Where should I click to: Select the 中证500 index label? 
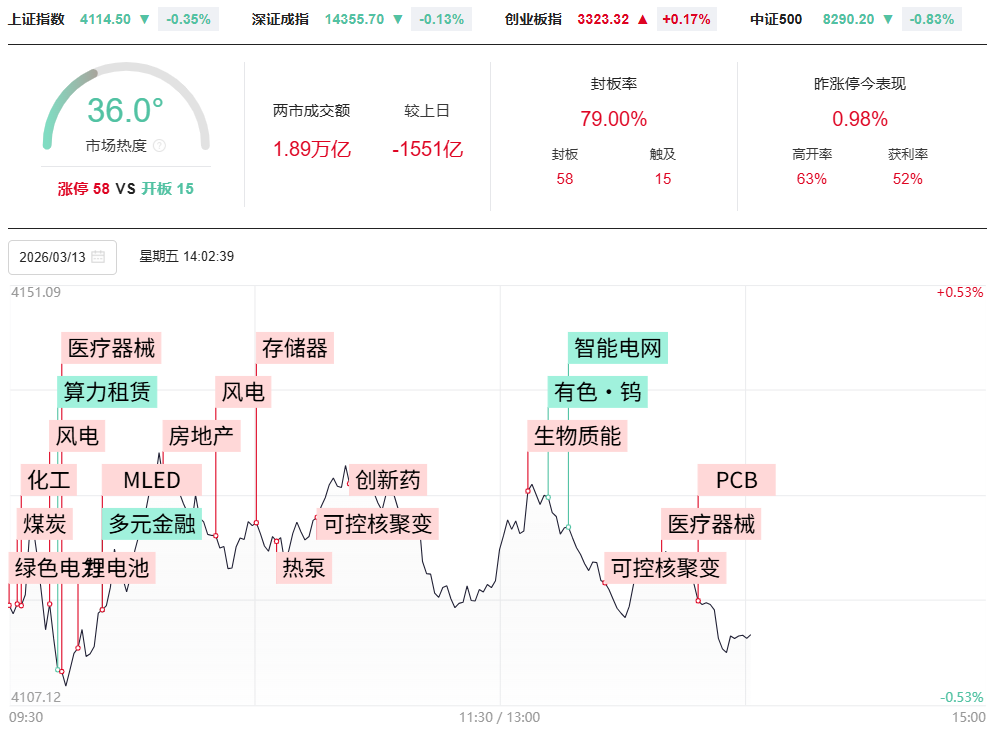point(776,19)
